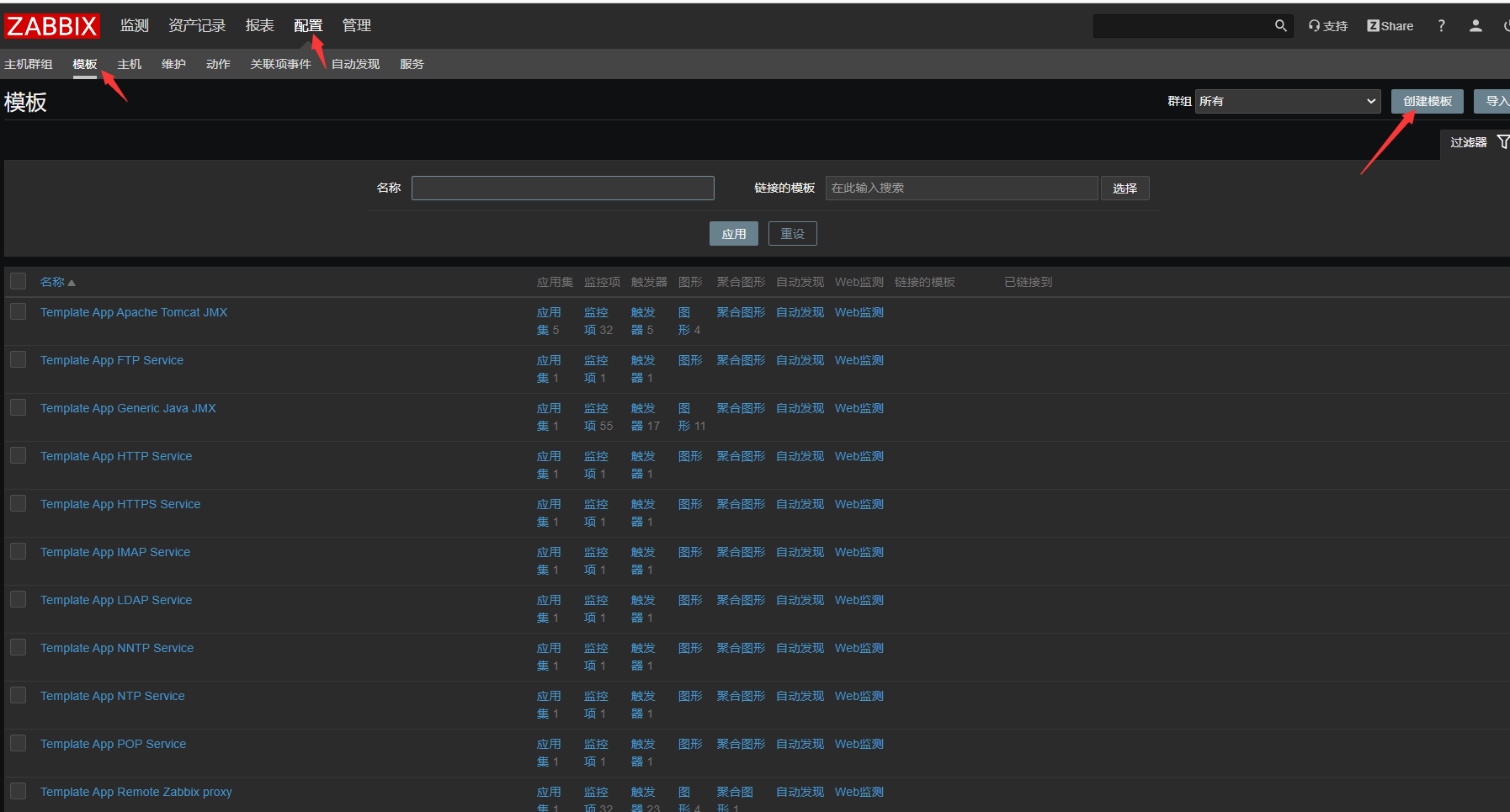
Task: Open 图形 for LDAP Service row
Action: coord(690,600)
